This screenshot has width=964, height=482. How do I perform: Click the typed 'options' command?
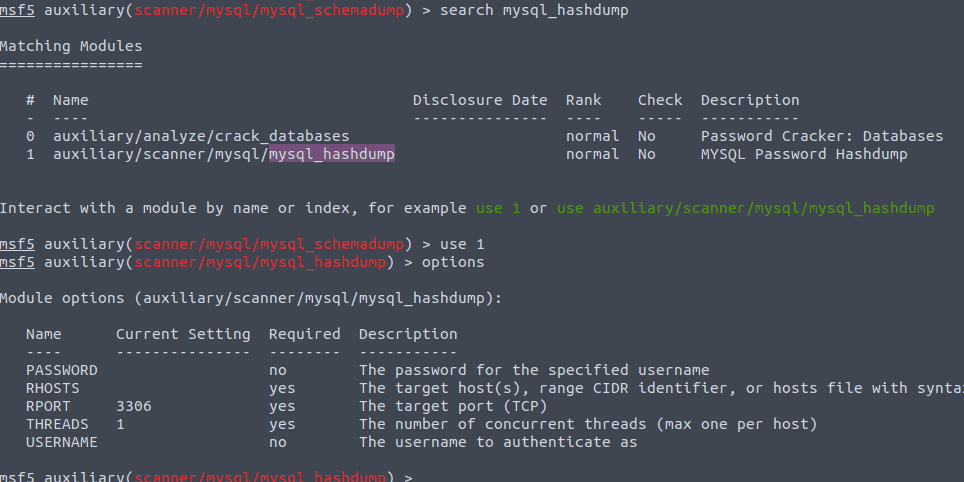coord(453,262)
